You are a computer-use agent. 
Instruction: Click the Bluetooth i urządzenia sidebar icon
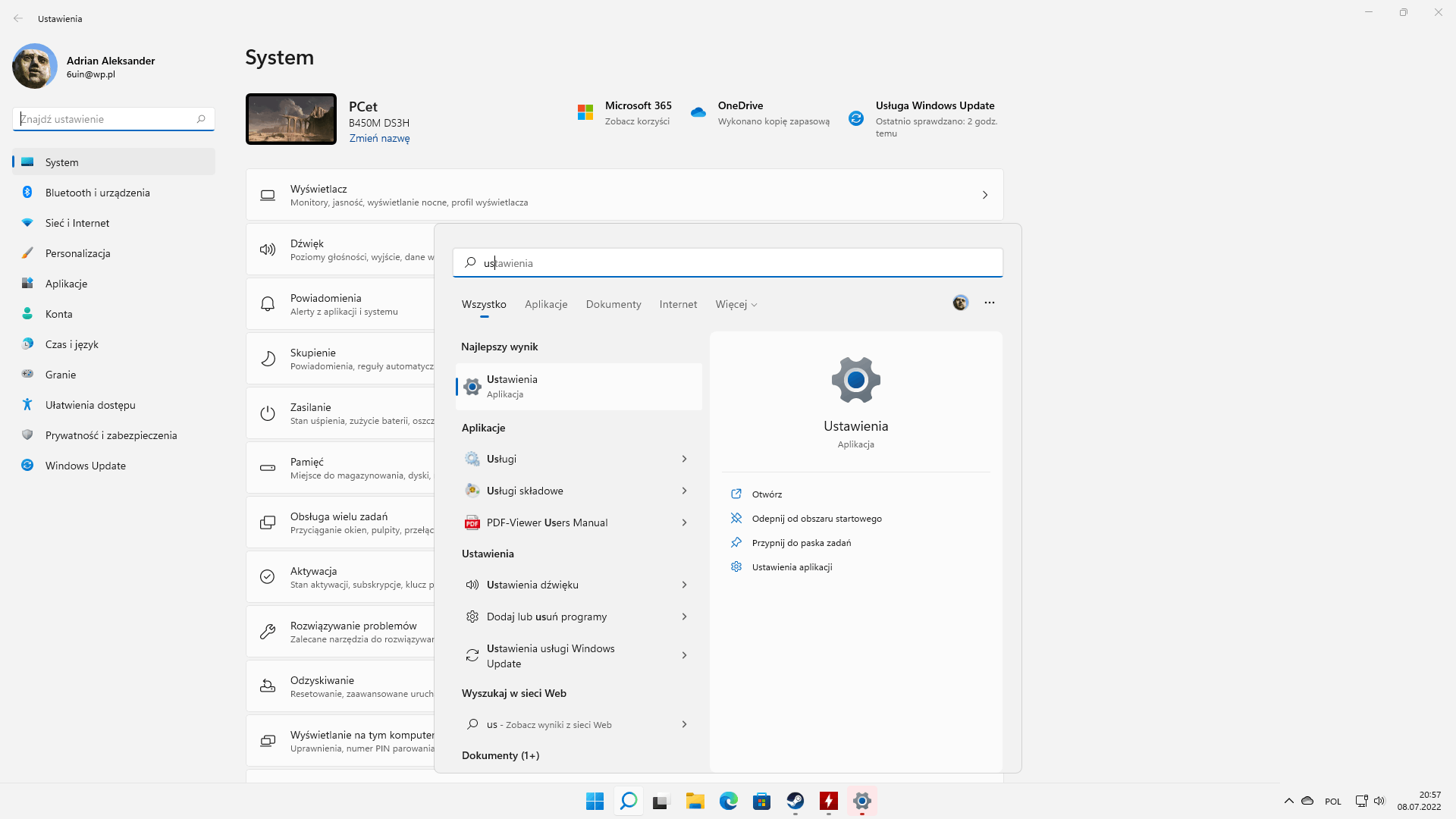pyautogui.click(x=27, y=193)
